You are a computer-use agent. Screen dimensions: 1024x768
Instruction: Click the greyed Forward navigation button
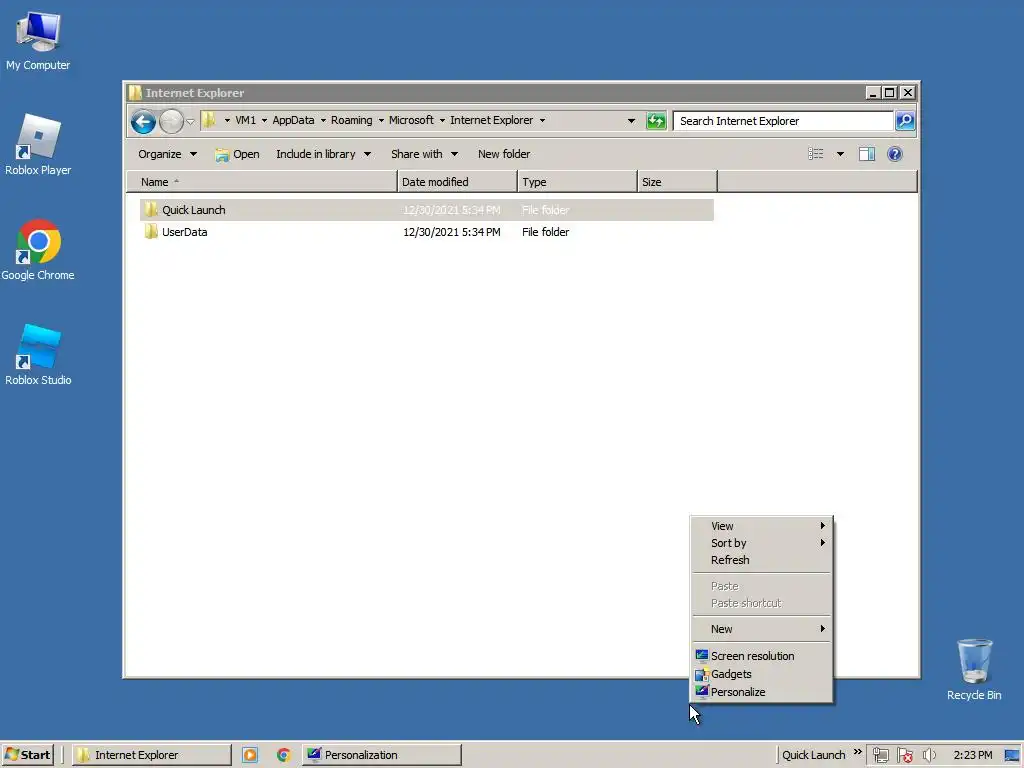tap(171, 121)
